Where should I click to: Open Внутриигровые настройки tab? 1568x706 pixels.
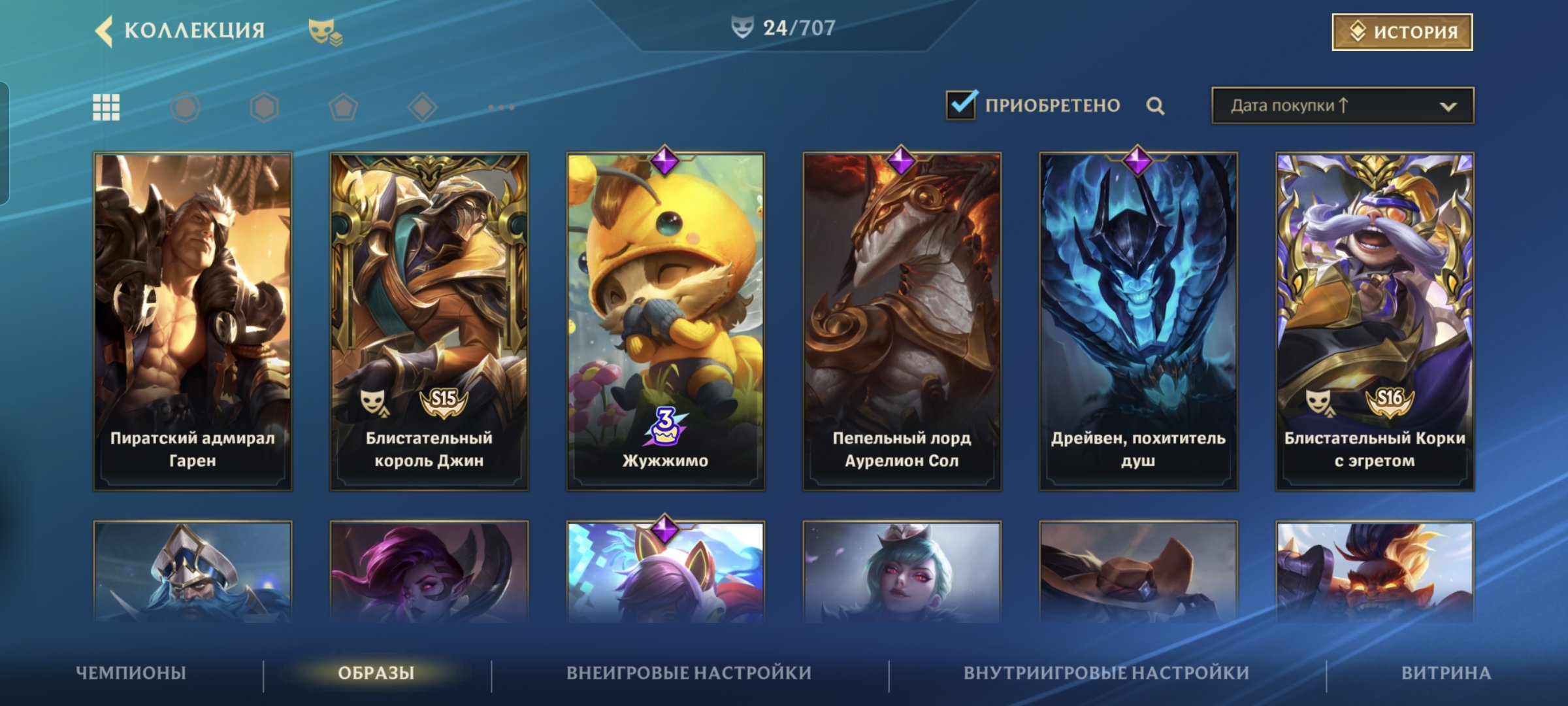pyautogui.click(x=1107, y=673)
